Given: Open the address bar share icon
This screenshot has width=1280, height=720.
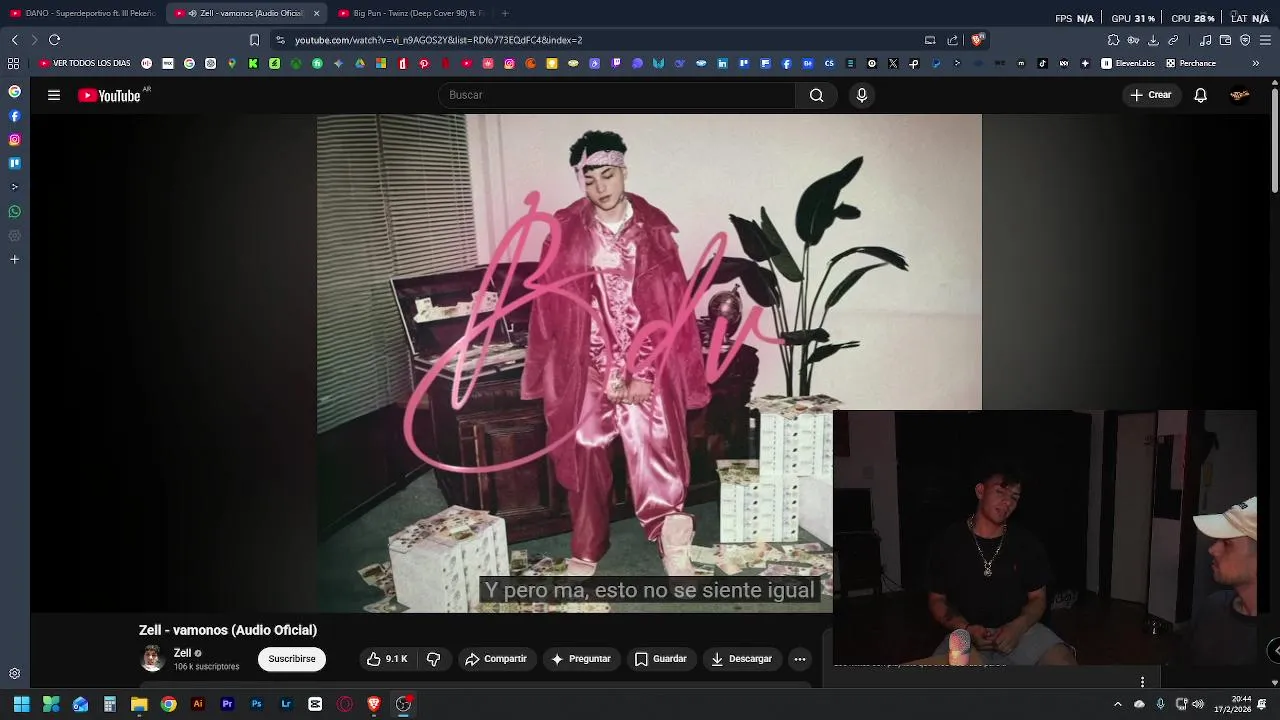Looking at the screenshot, I should click(x=953, y=40).
